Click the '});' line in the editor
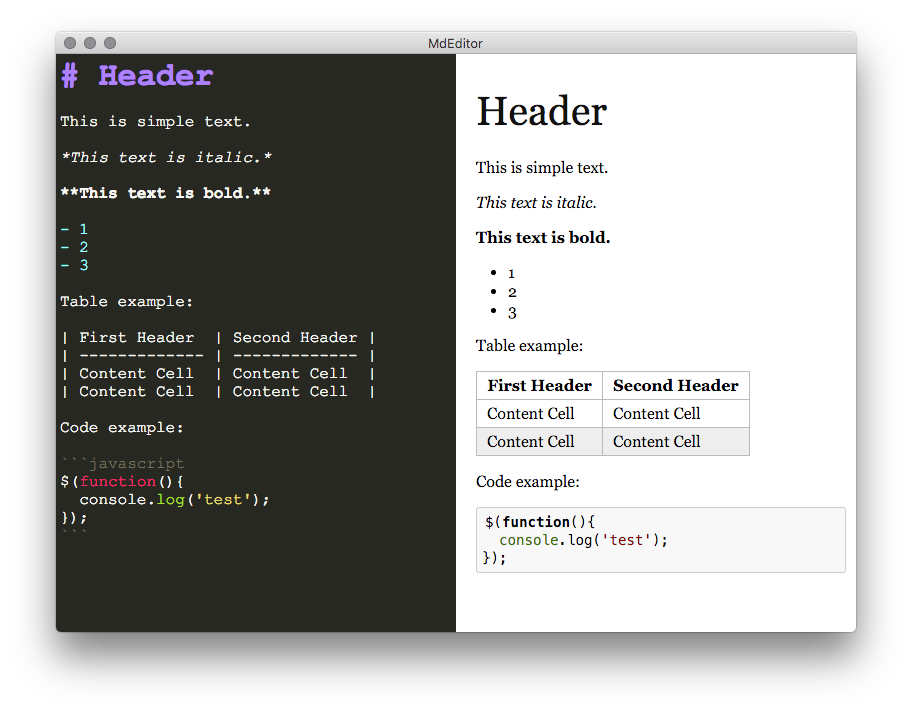The height and width of the screenshot is (712, 912). (74, 518)
